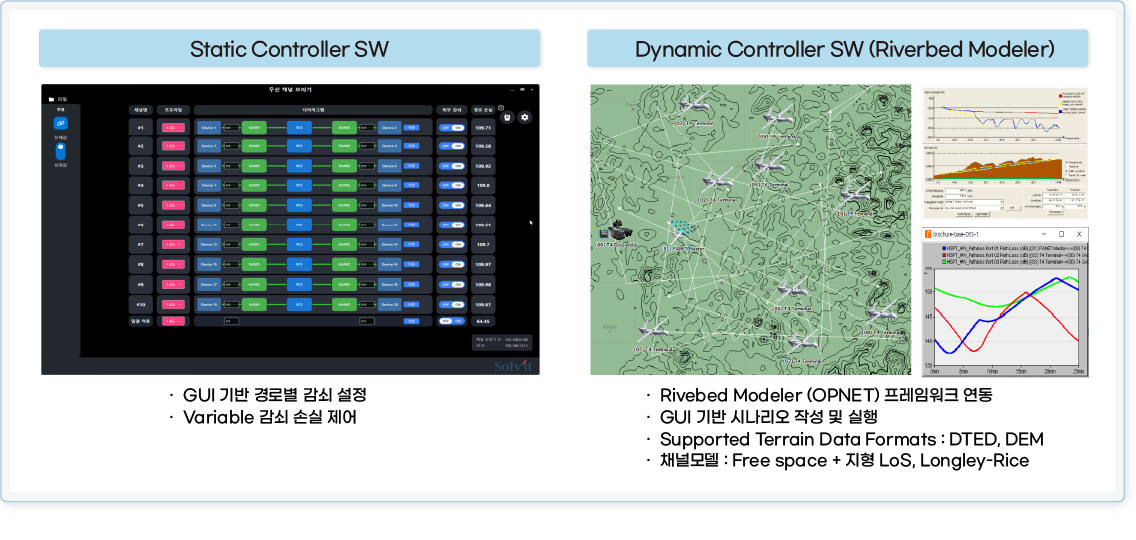This screenshot has width=1136, height=540.
Task: Click the left value field in 일괄 적용 row
Action: 231,321
